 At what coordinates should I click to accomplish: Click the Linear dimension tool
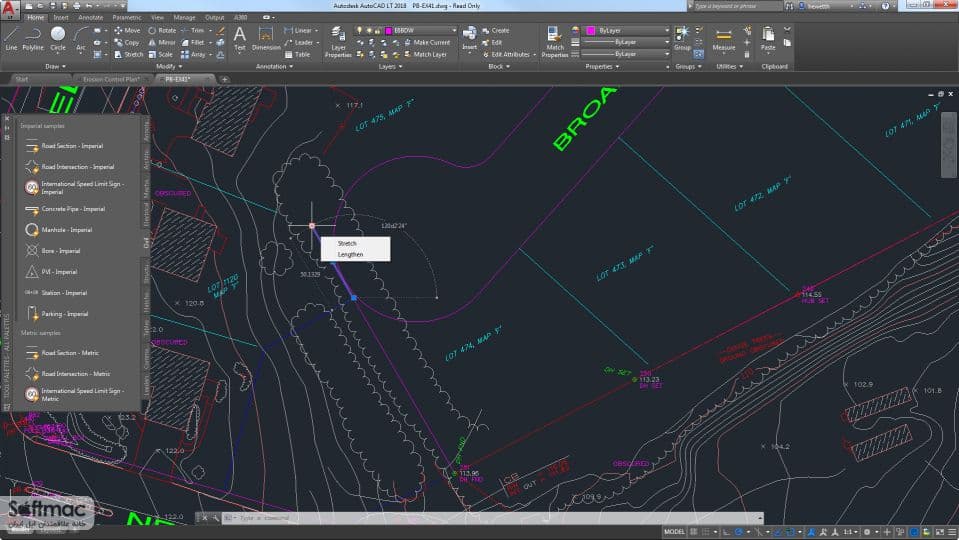pyautogui.click(x=298, y=30)
